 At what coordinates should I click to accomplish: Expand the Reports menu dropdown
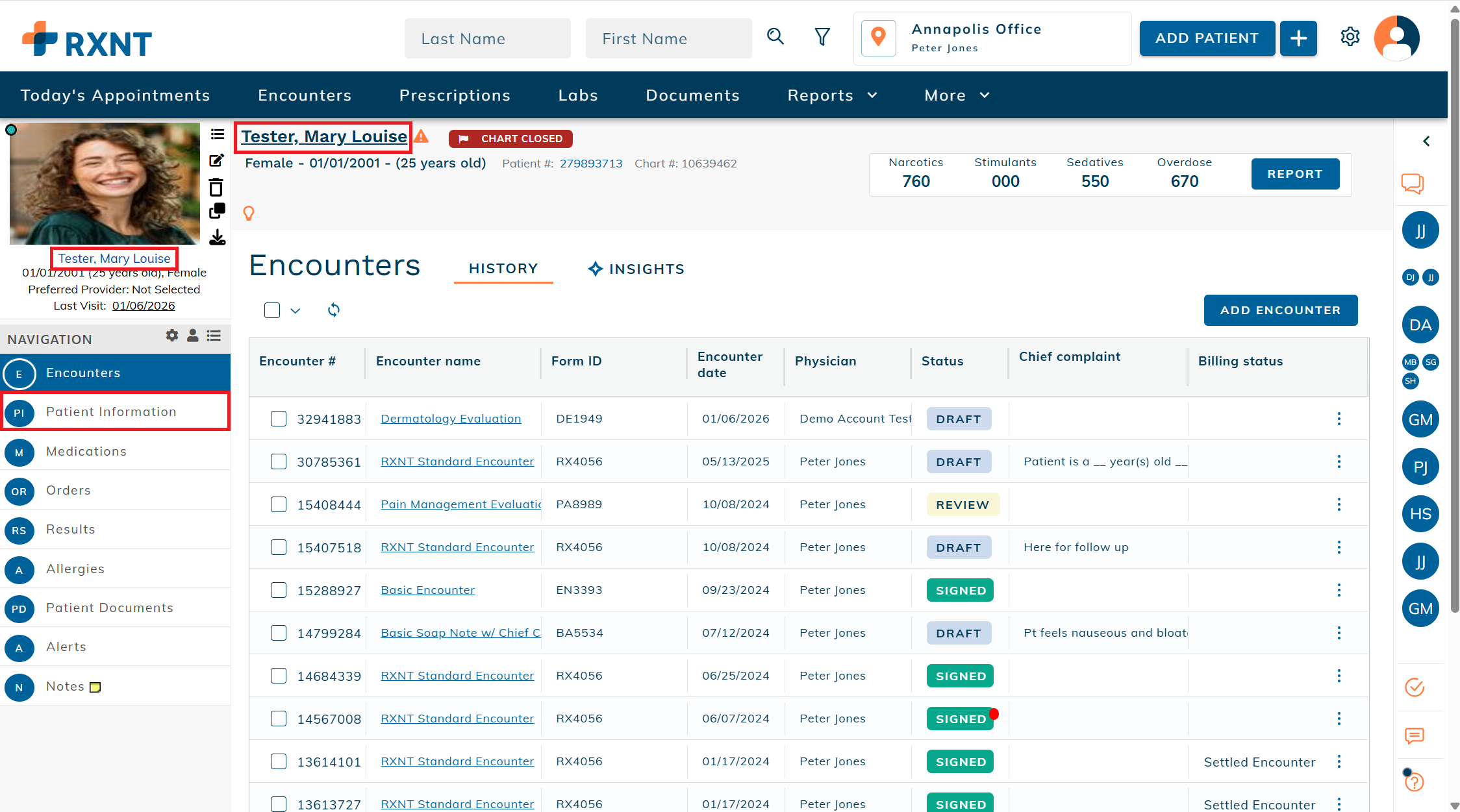point(833,95)
